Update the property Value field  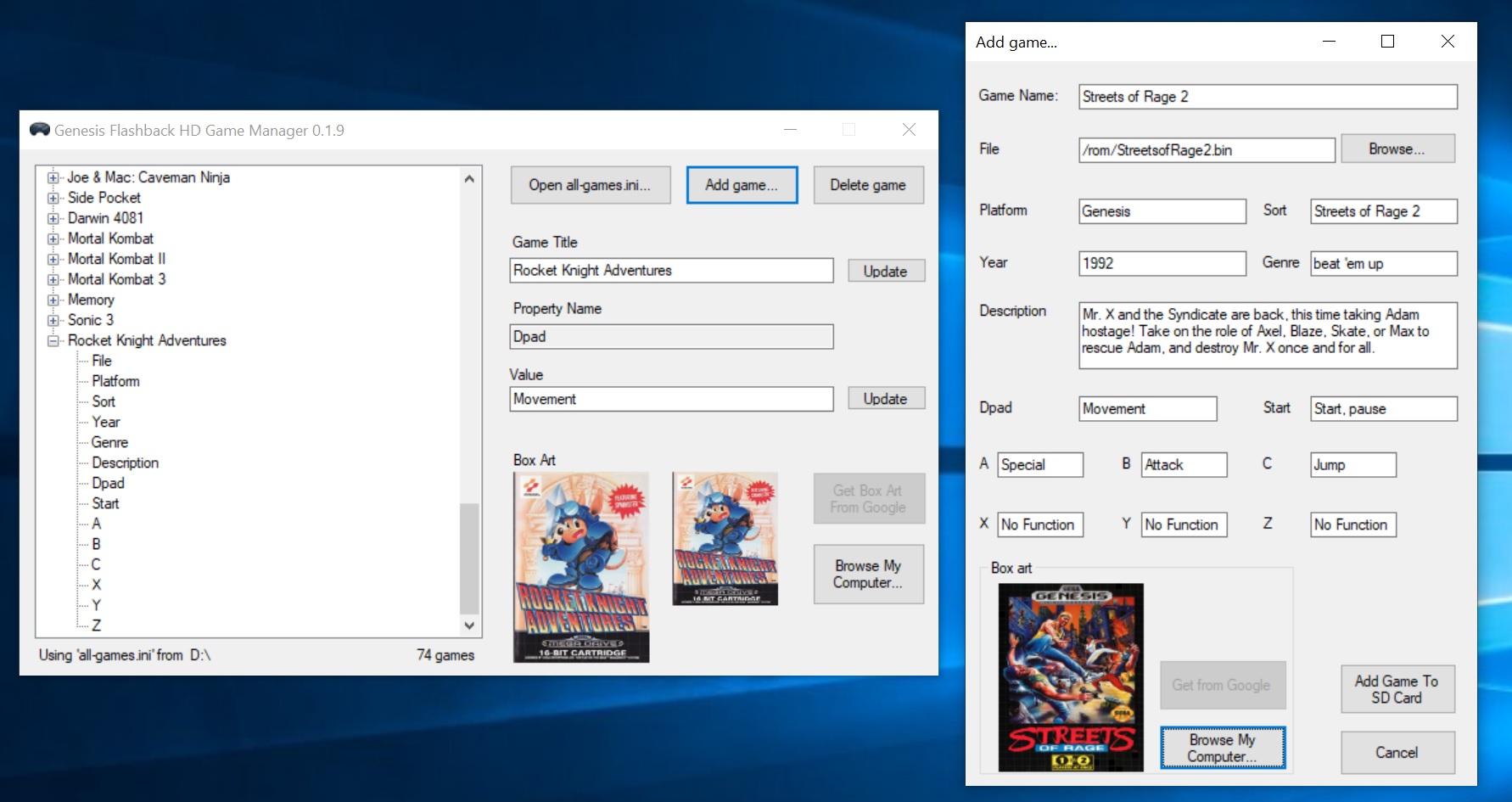[x=886, y=398]
